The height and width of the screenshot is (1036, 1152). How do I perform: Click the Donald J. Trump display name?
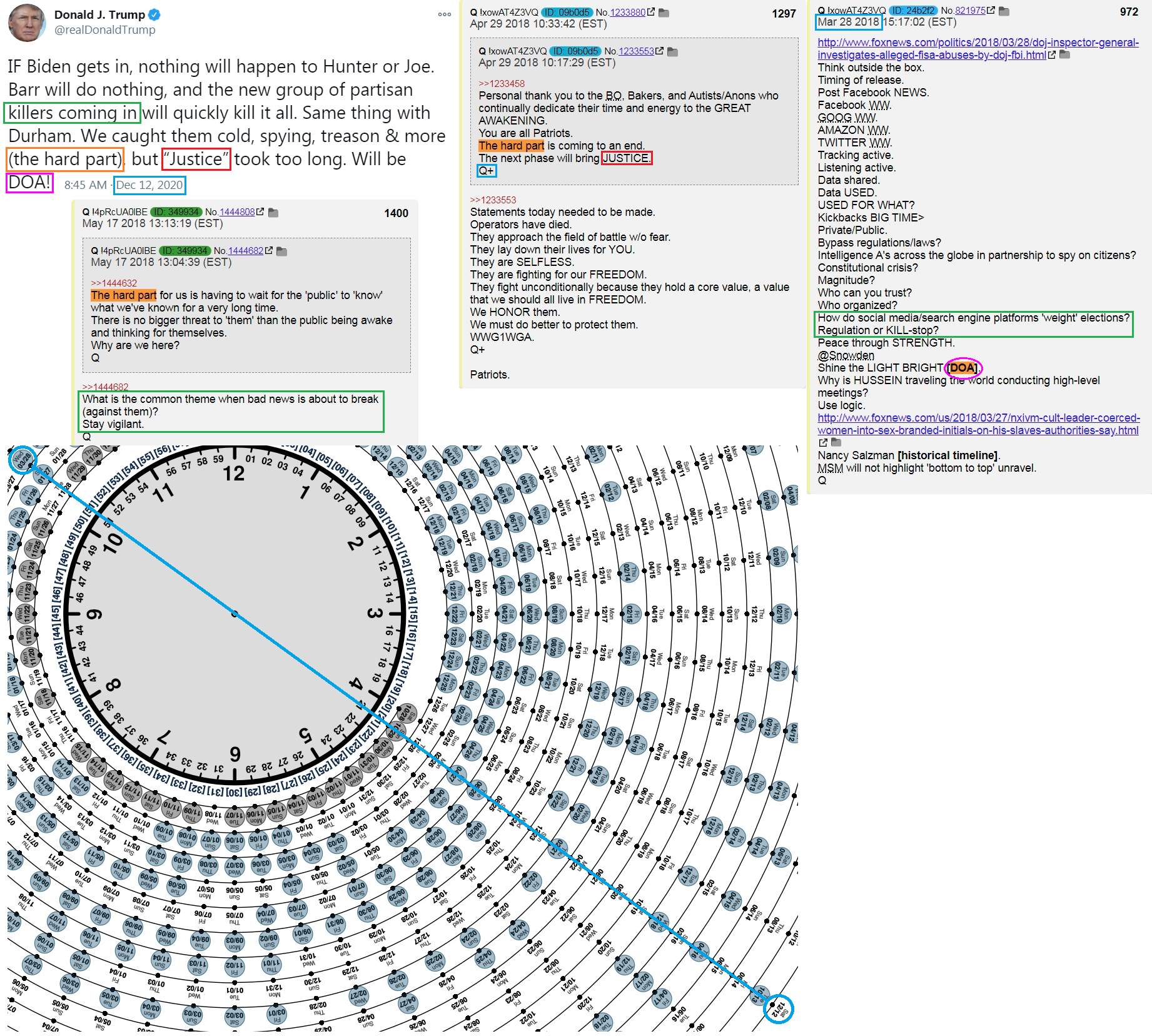click(99, 14)
